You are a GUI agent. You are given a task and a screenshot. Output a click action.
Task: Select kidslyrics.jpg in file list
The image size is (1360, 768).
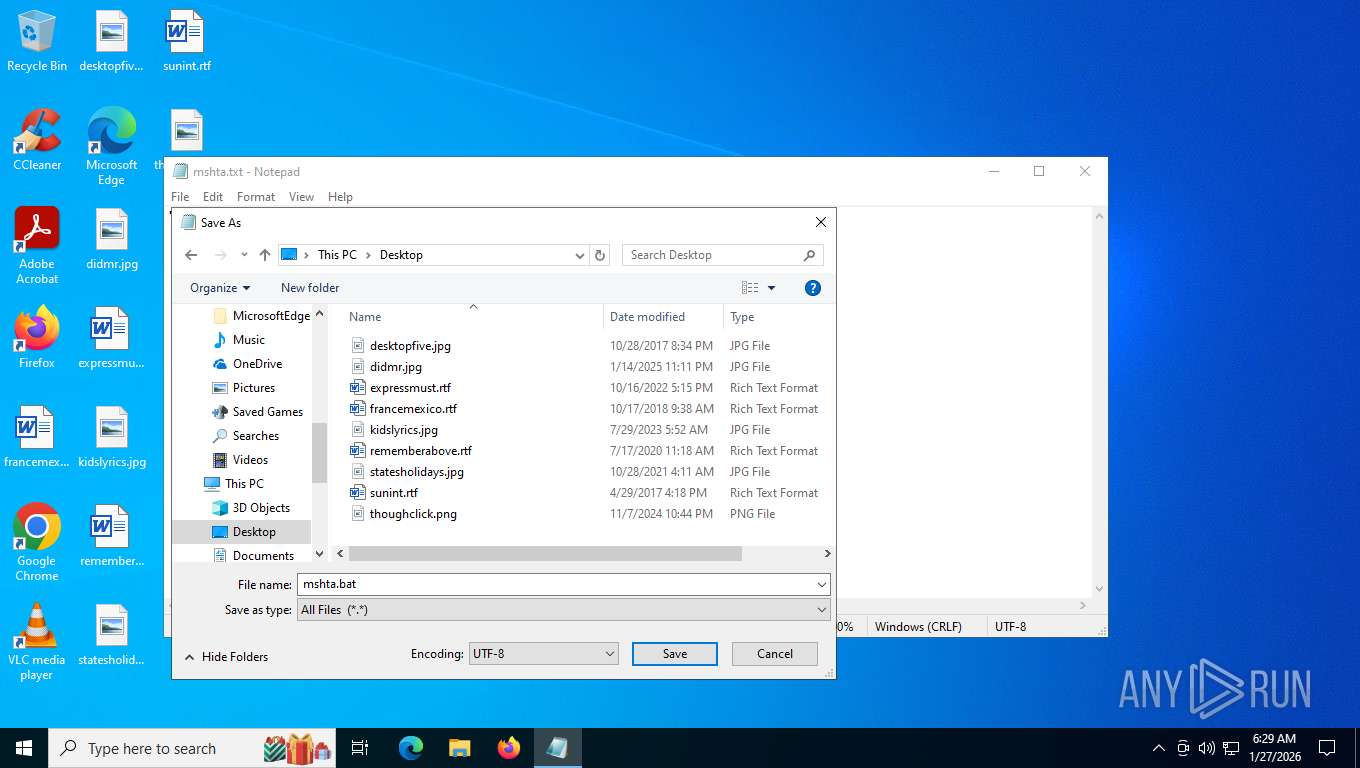point(403,430)
